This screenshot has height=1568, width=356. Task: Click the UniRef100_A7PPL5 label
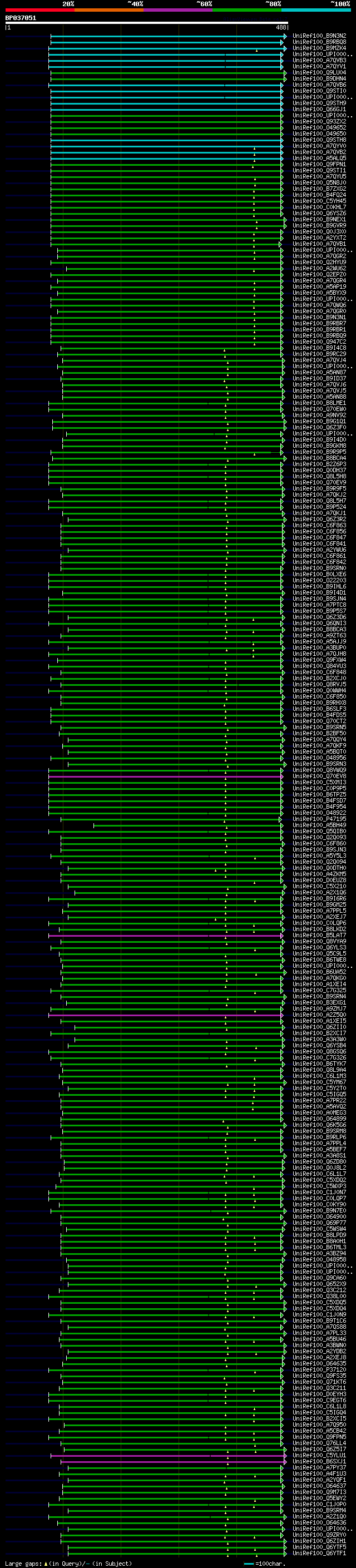pos(319,911)
